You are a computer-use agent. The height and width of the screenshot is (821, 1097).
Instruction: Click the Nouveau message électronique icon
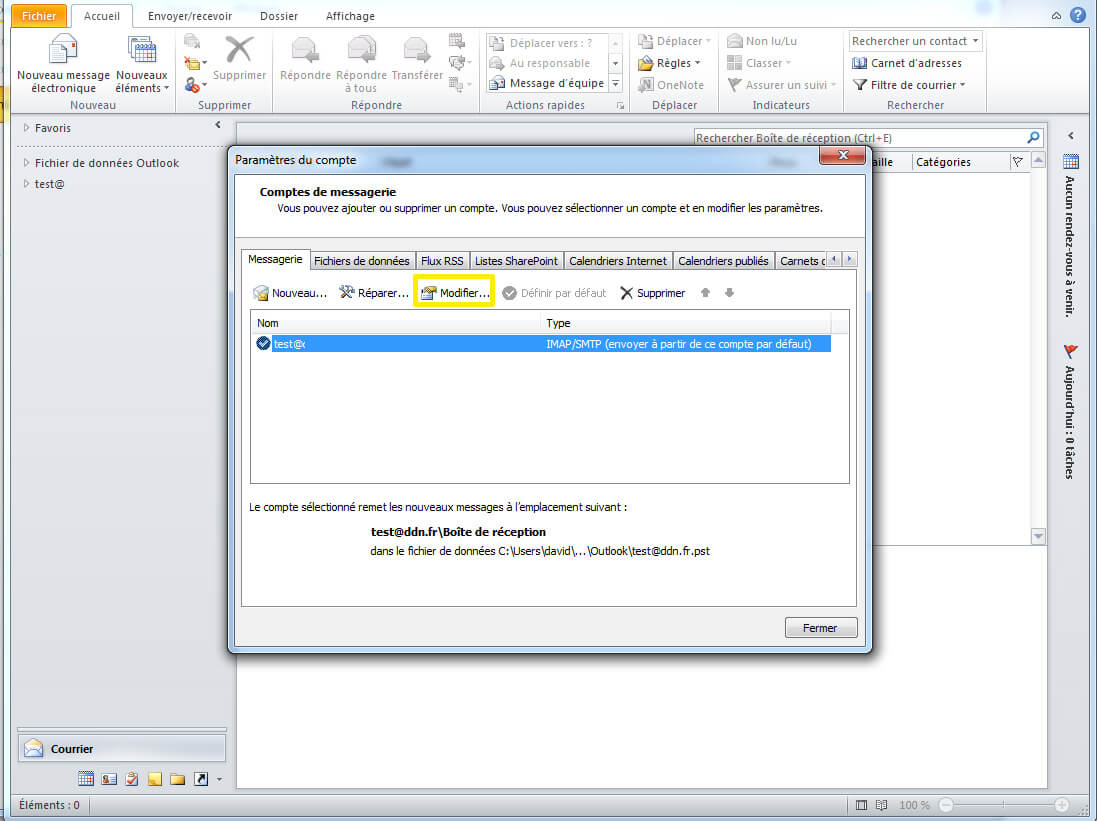click(x=63, y=52)
